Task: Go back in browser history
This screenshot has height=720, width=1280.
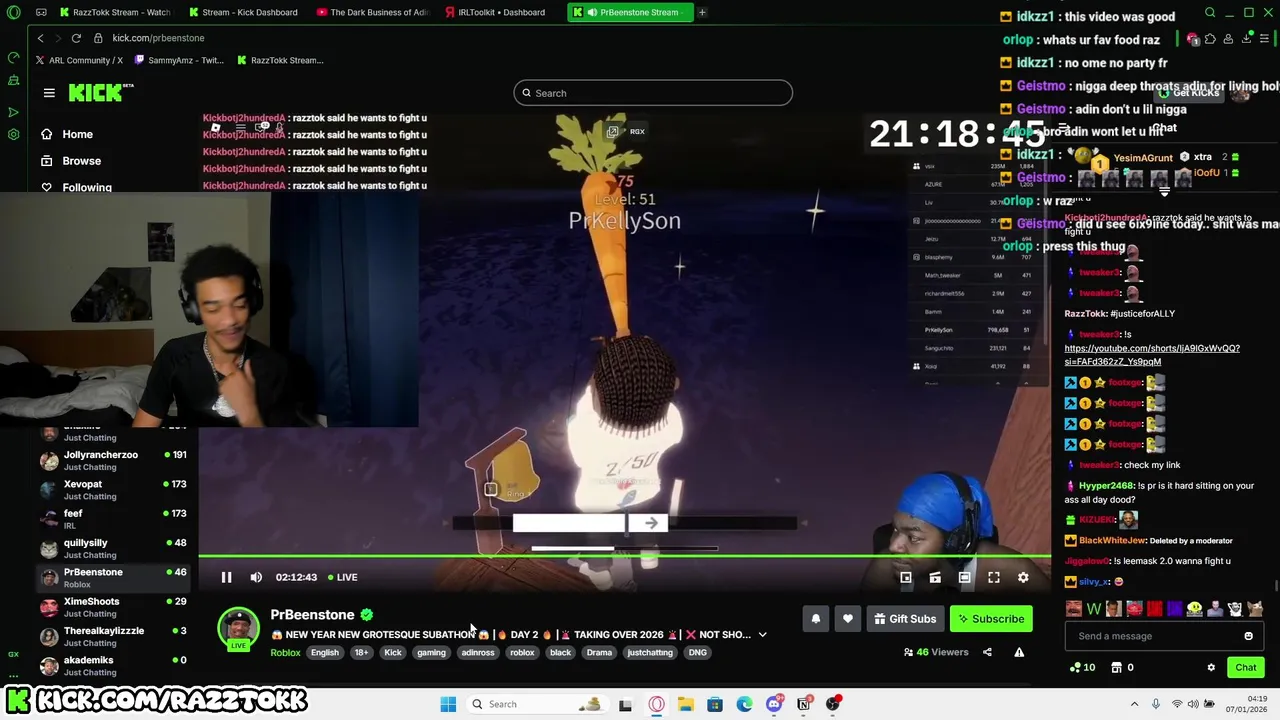Action: pos(40,38)
